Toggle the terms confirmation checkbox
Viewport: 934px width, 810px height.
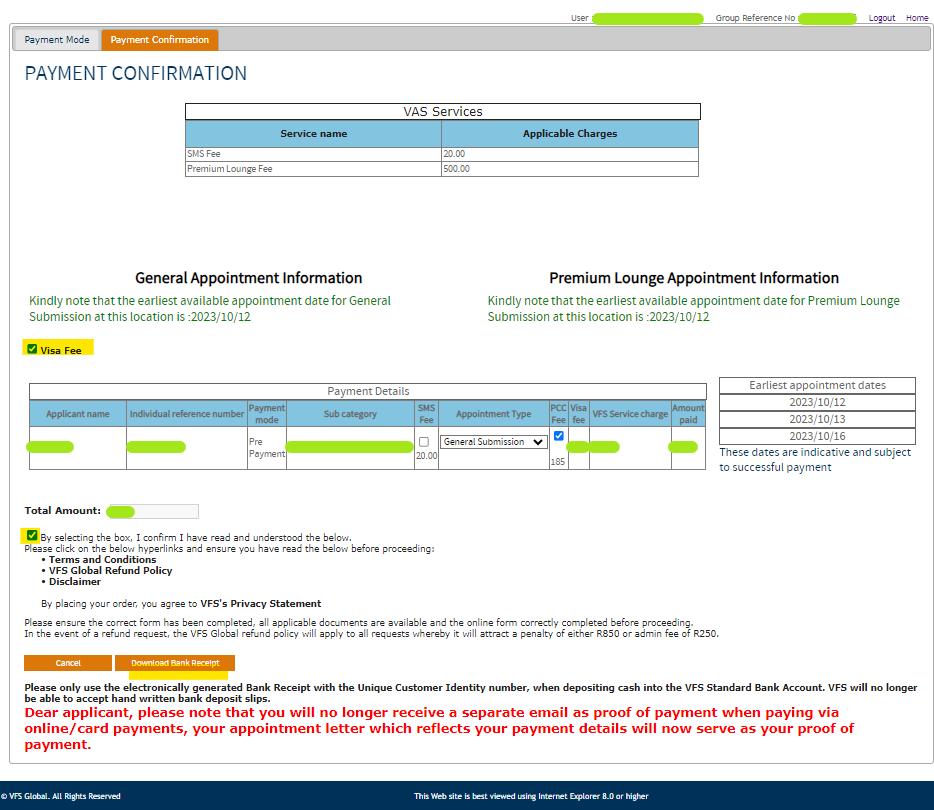click(x=32, y=535)
